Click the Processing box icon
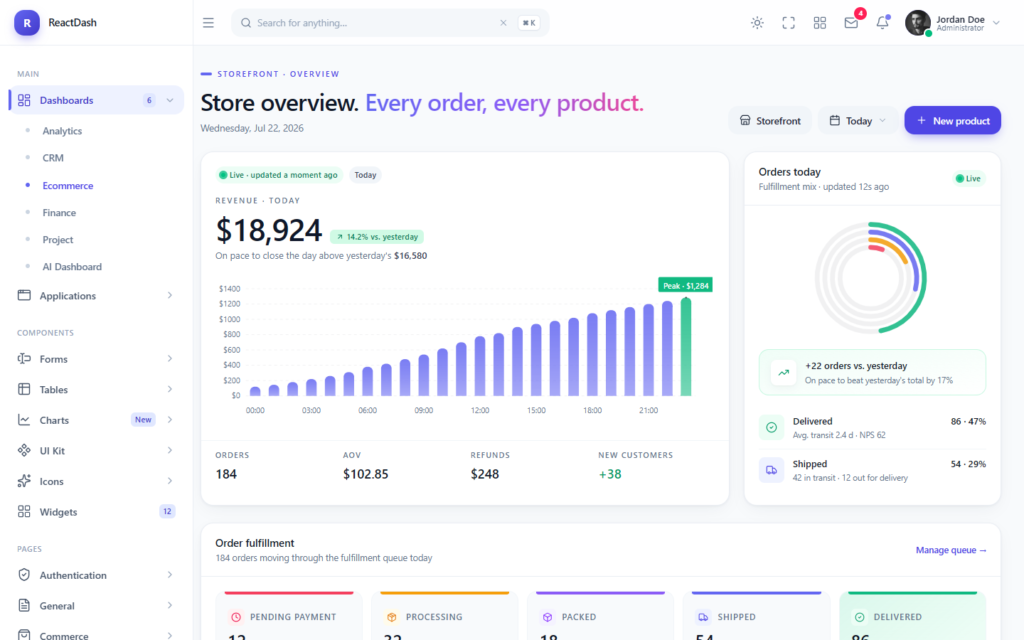Screen dimensions: 1024x640 pos(392,617)
